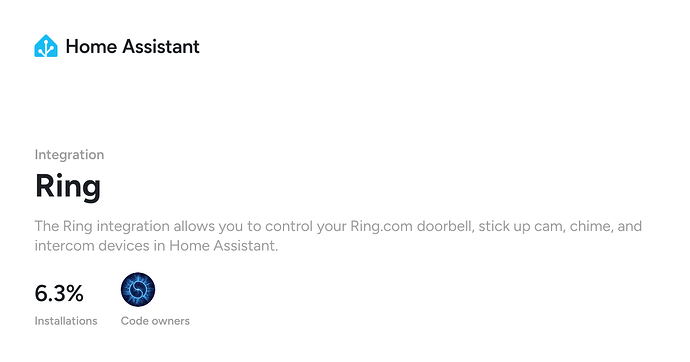
Task: Click the word and ending first description line
Action: pyautogui.click(x=630, y=226)
